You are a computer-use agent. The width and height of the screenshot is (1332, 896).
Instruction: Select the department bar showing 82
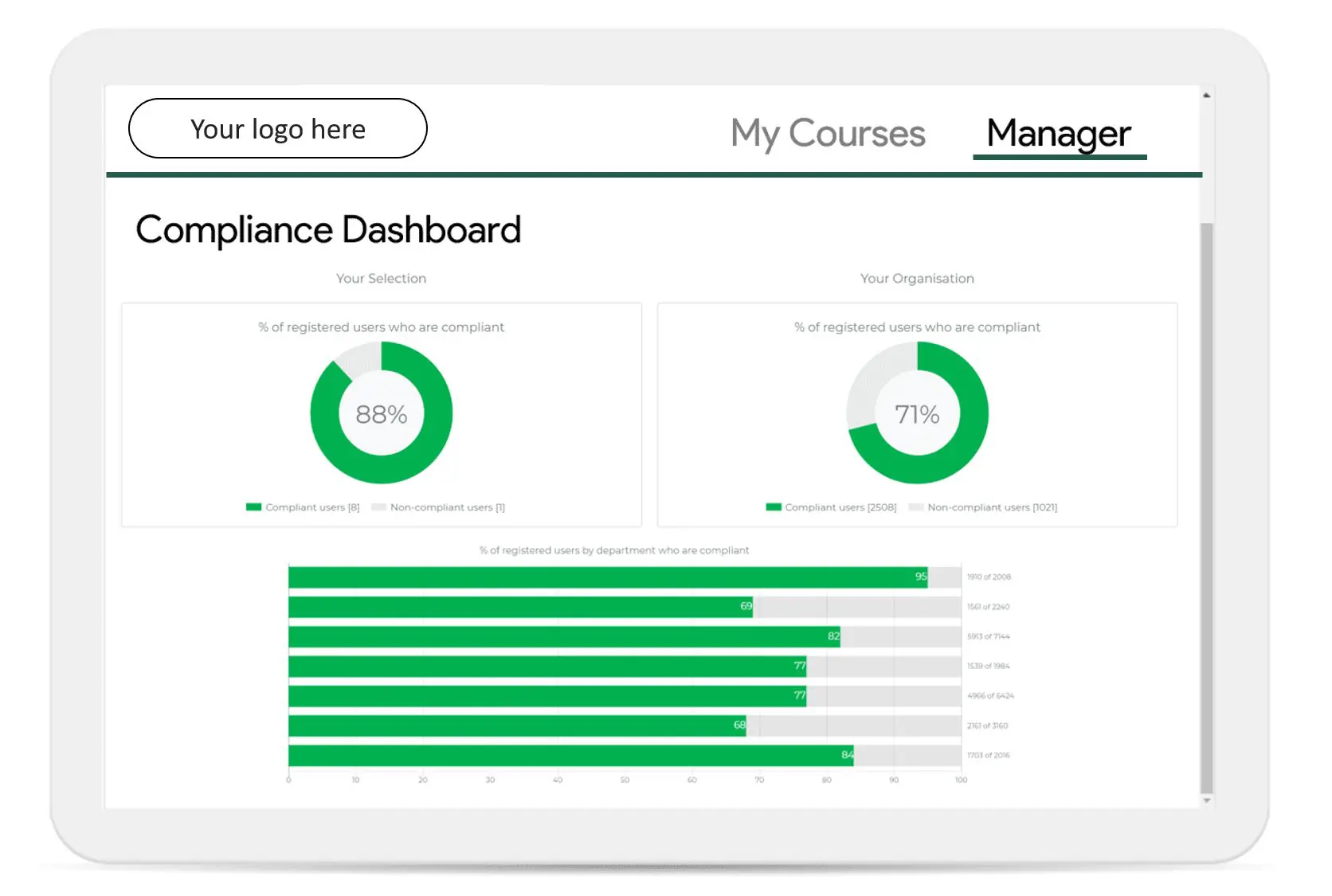564,636
